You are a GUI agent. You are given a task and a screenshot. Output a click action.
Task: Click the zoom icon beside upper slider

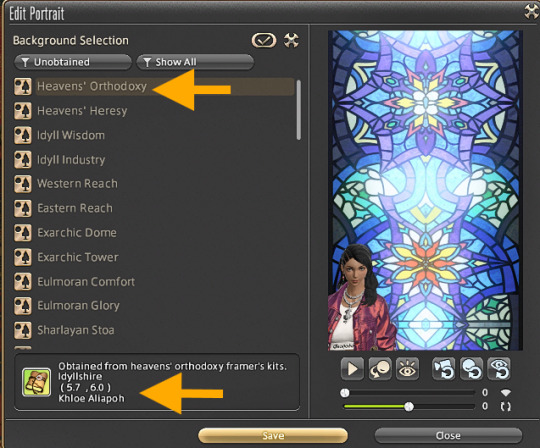[x=505, y=393]
